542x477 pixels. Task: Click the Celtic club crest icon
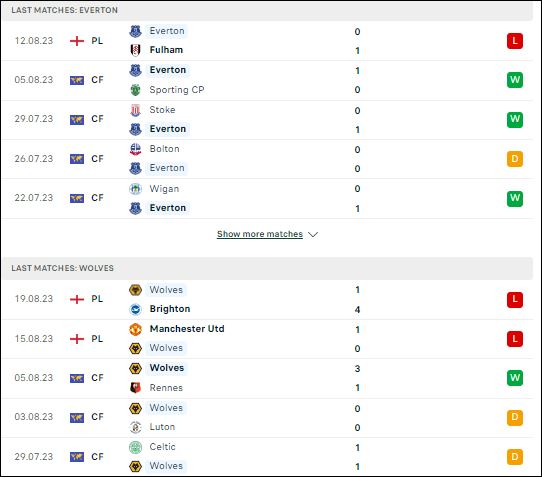(x=135, y=447)
